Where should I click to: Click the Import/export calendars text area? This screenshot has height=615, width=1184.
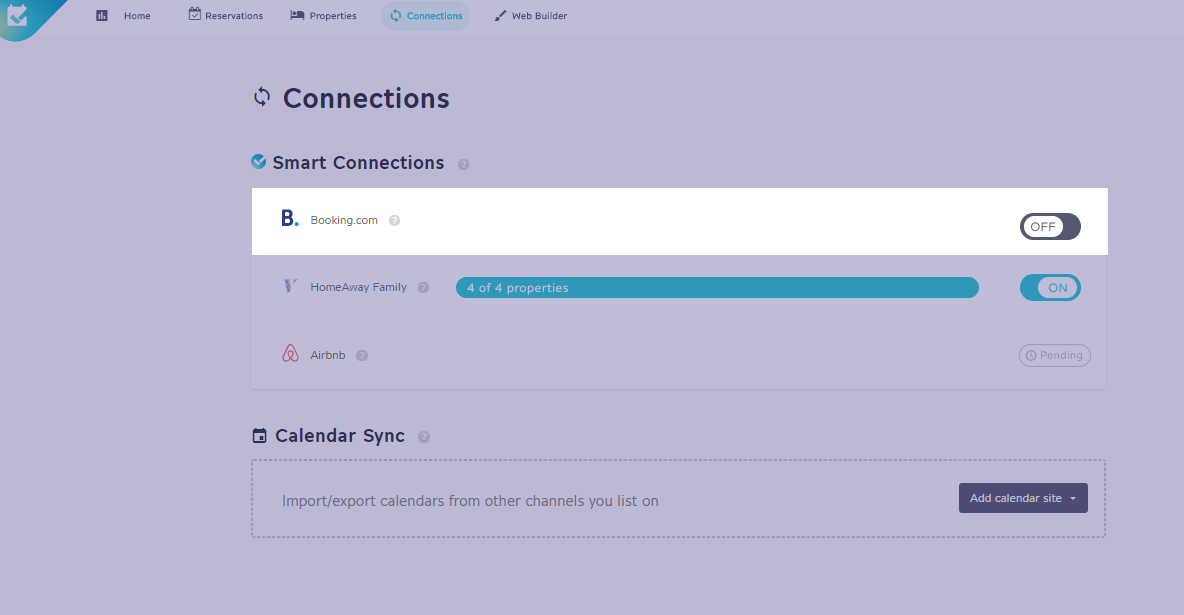pyautogui.click(x=470, y=501)
